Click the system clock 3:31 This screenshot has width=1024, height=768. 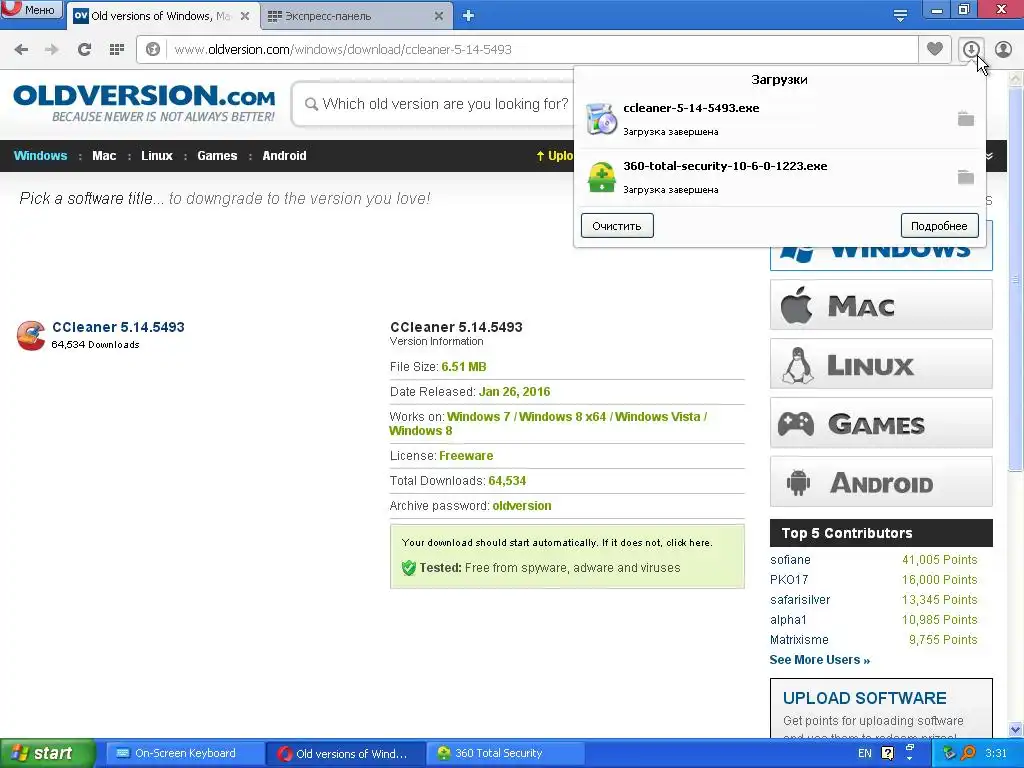(x=995, y=753)
